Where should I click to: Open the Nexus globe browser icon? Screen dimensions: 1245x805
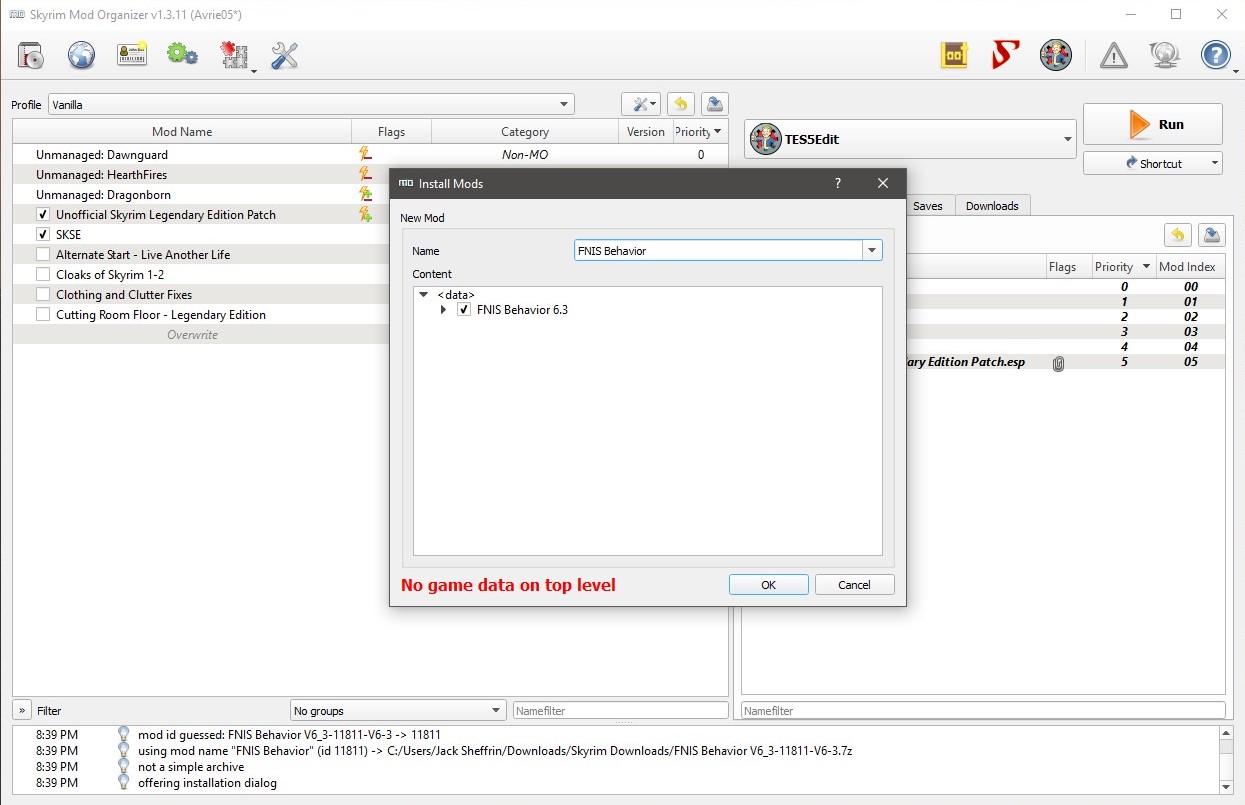point(82,55)
